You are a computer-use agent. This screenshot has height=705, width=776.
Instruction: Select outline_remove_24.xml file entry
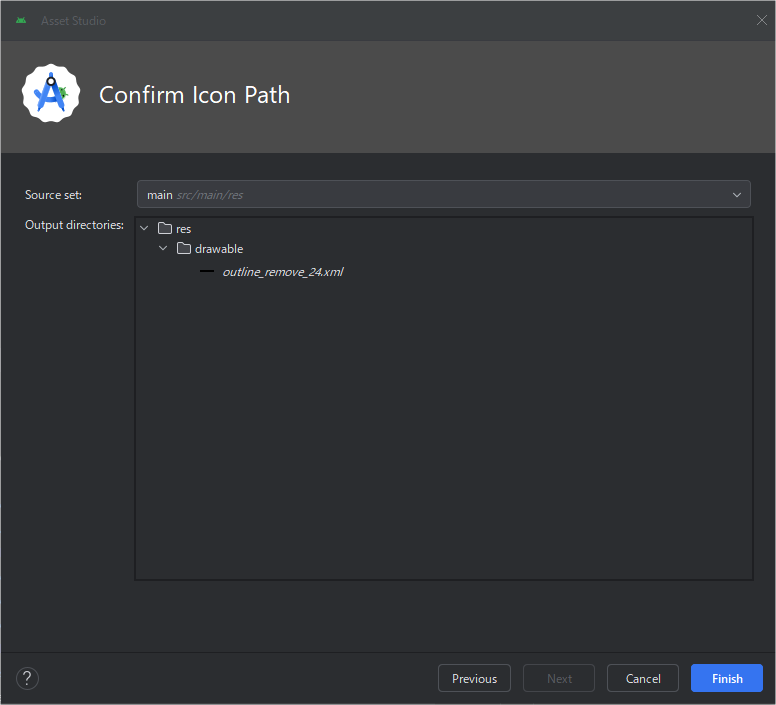[283, 272]
